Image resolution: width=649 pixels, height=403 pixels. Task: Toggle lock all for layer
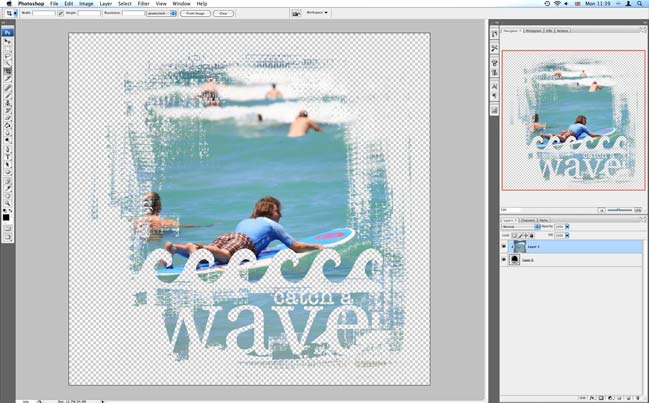tap(531, 235)
